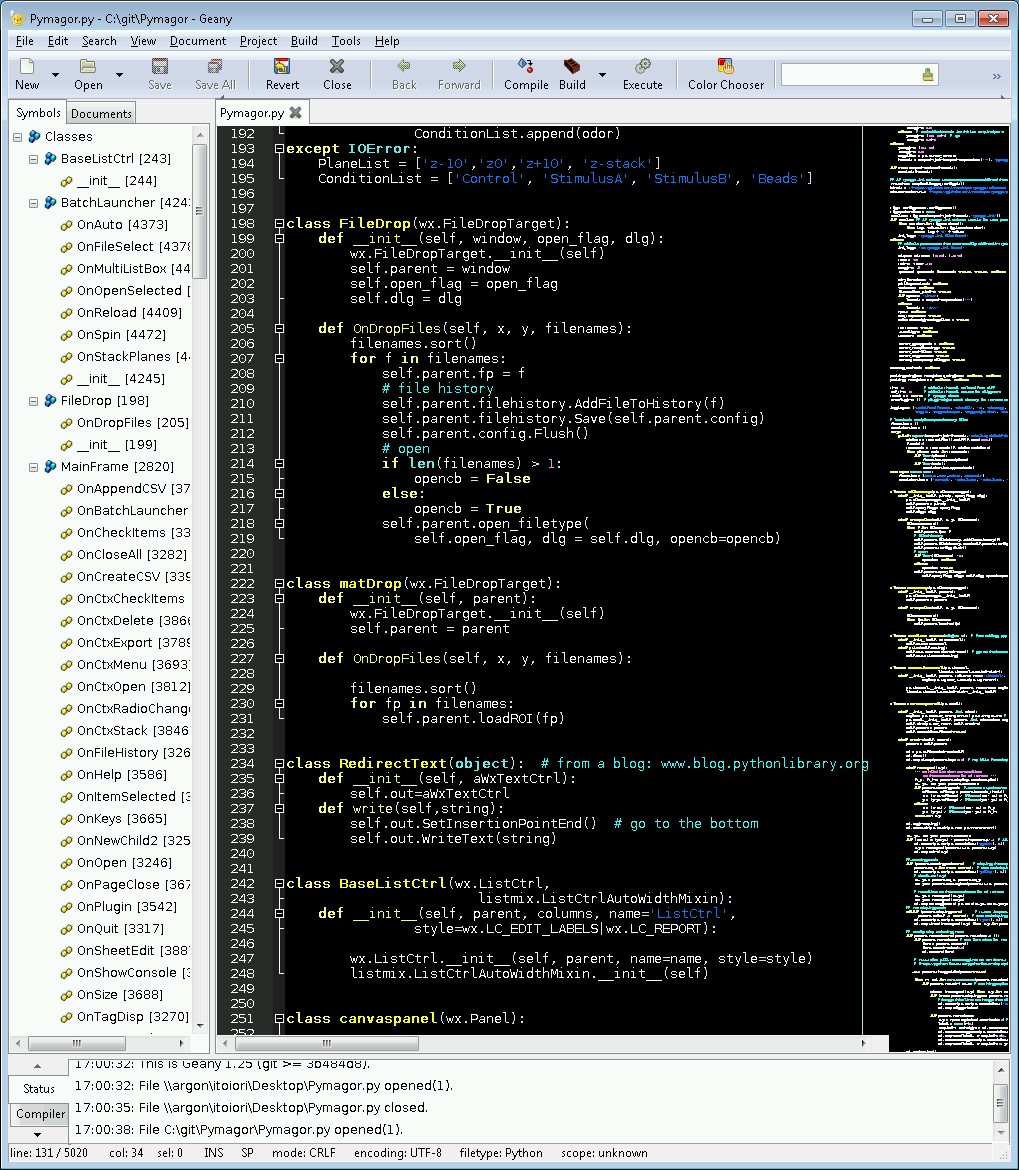Click the Compile toolbar icon

(526, 66)
